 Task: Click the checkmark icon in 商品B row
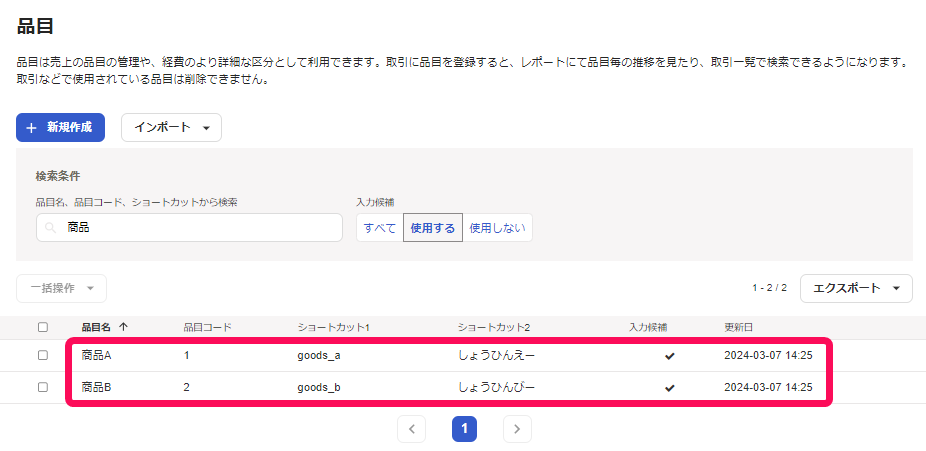[669, 388]
